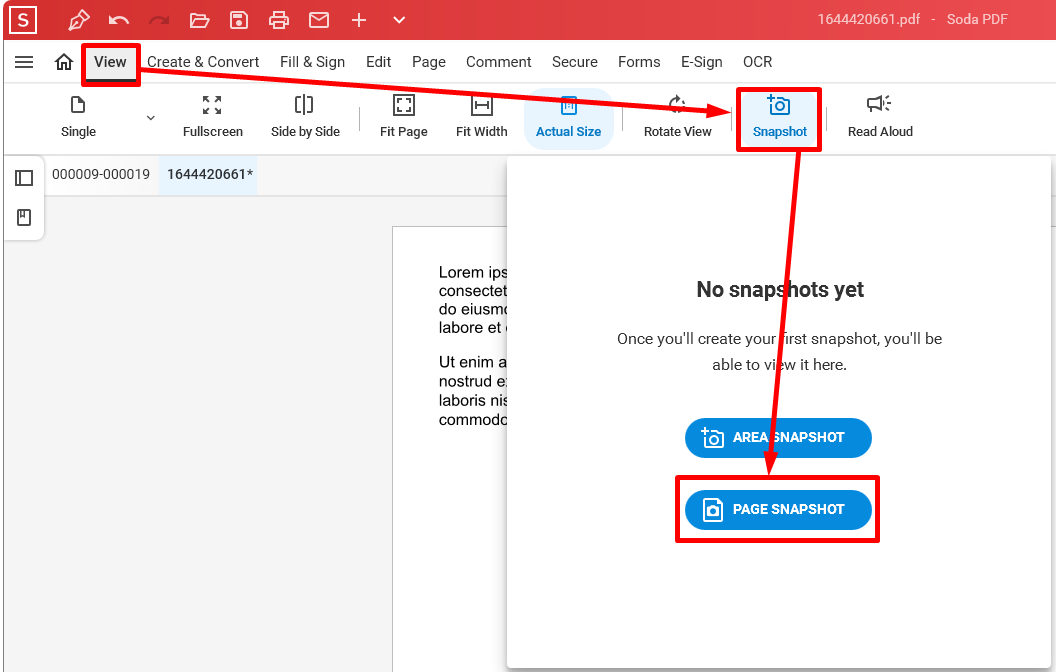Enable Side by Side view
Screen dimensions: 1056x672
(305, 117)
